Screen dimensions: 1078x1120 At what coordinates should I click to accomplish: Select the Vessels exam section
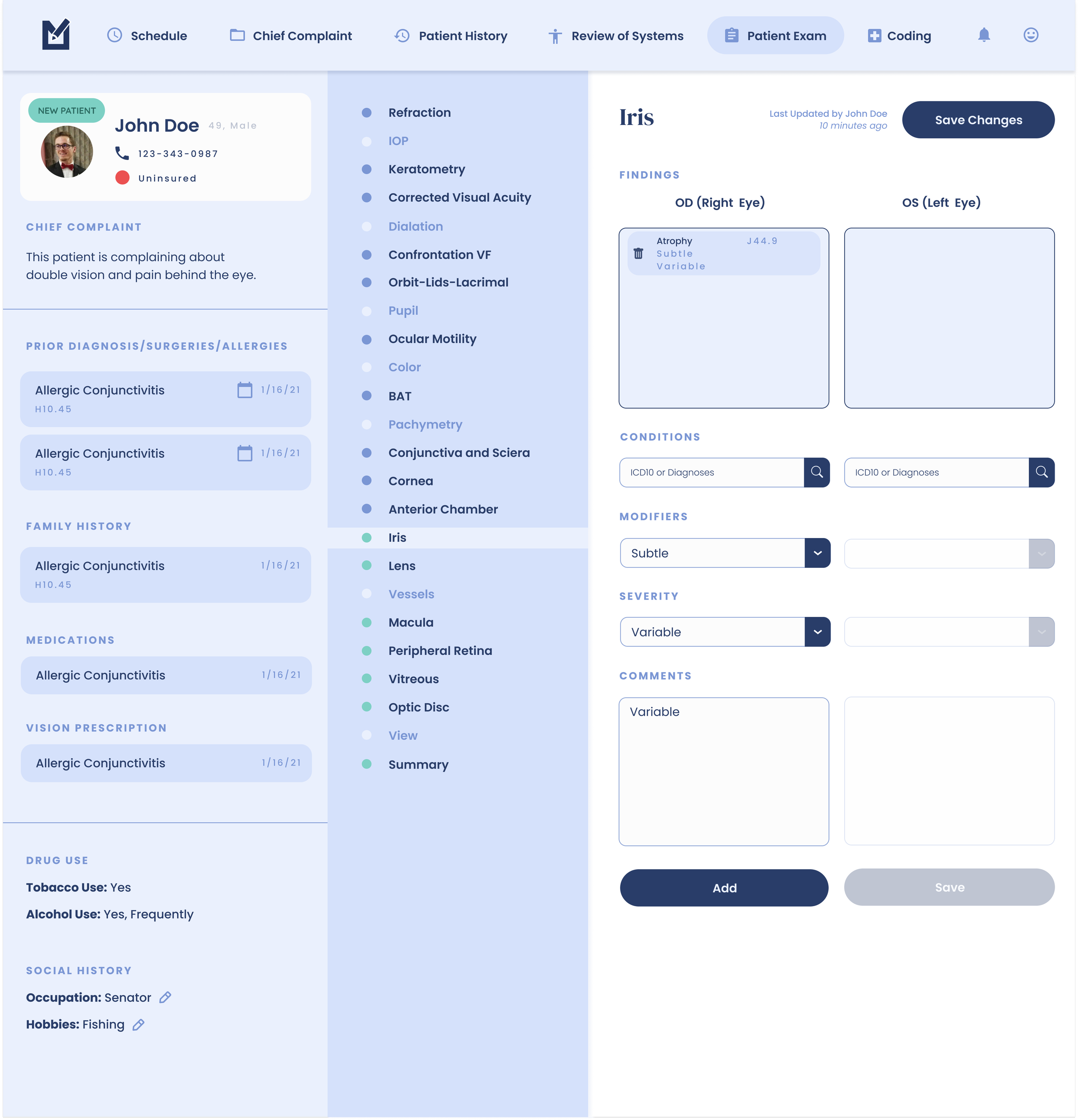[x=411, y=594]
